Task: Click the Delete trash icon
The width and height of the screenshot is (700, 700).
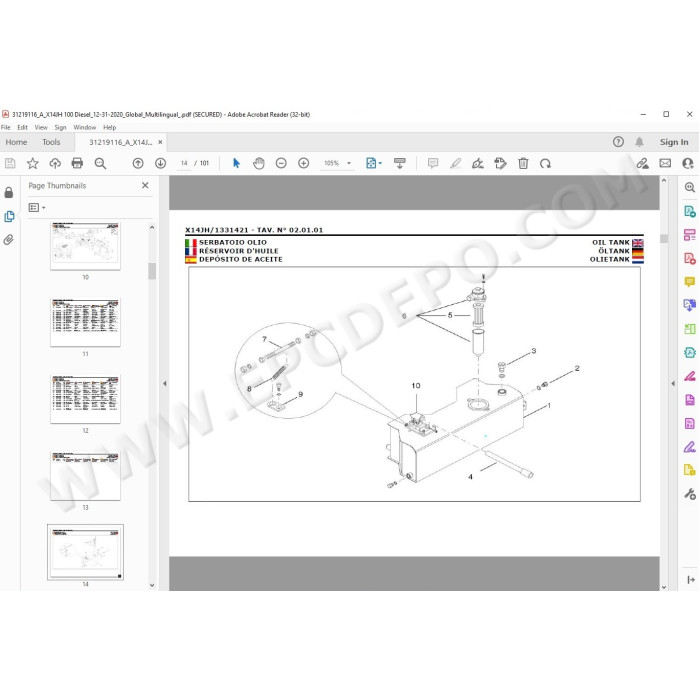Action: 523,163
